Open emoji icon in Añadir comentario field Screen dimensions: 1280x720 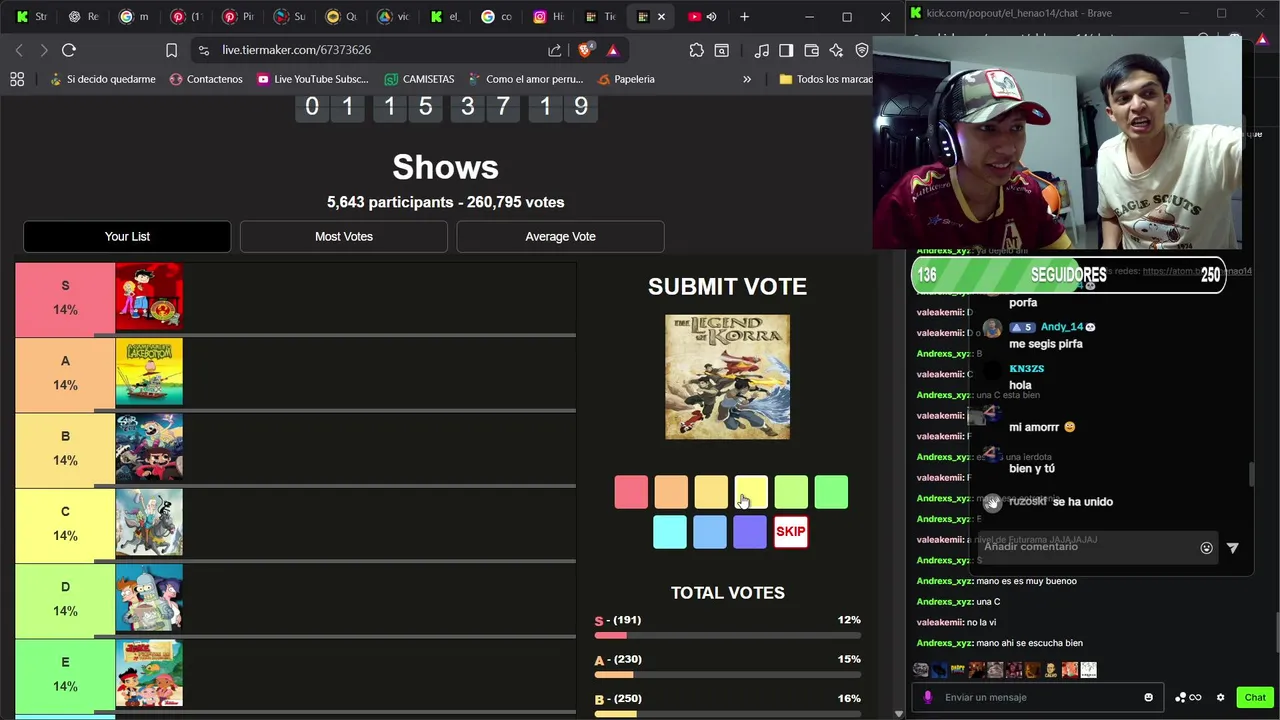tap(1206, 548)
